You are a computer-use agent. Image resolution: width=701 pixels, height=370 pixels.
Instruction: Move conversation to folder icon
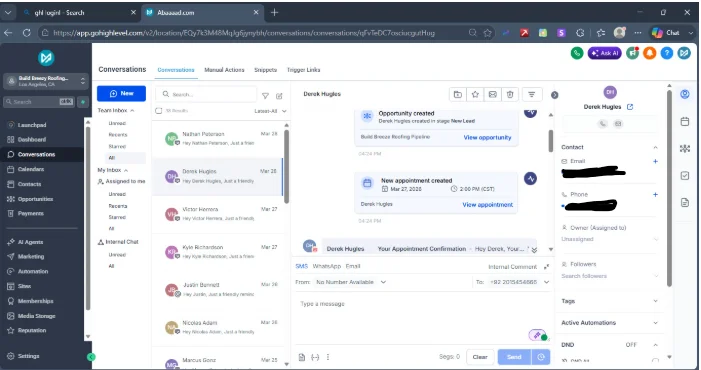coord(457,94)
